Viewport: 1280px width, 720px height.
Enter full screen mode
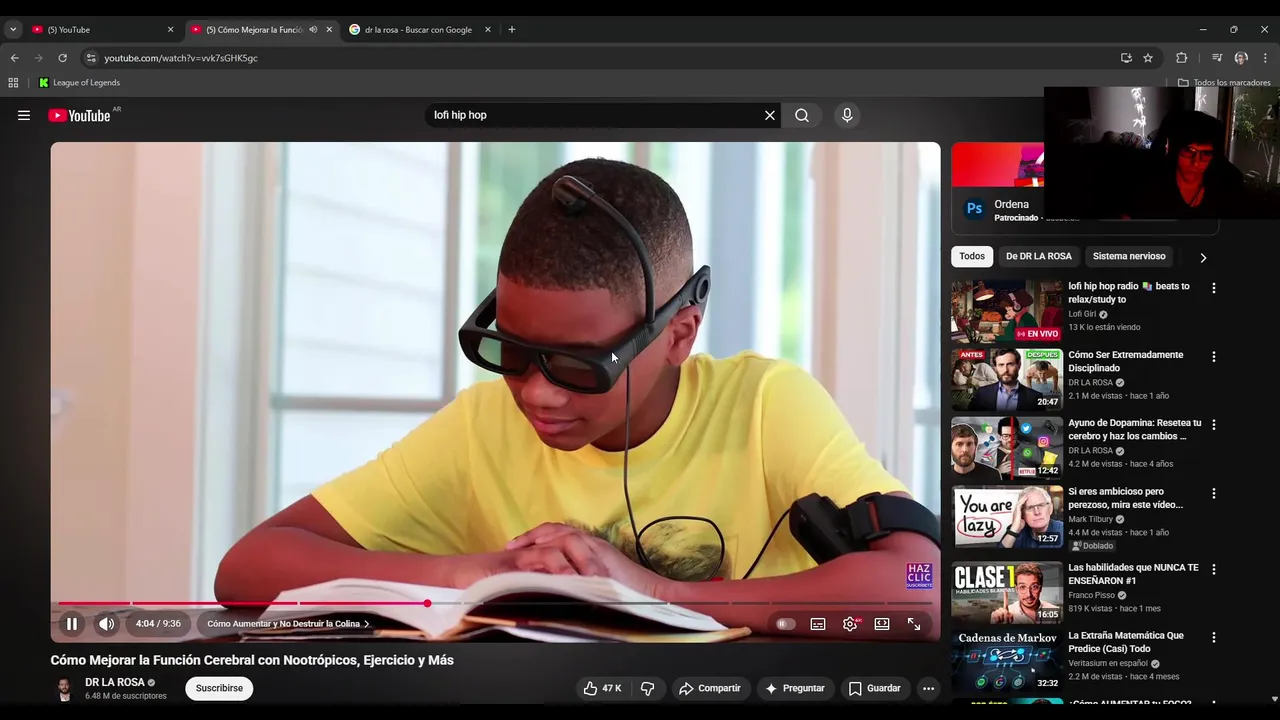pos(914,624)
